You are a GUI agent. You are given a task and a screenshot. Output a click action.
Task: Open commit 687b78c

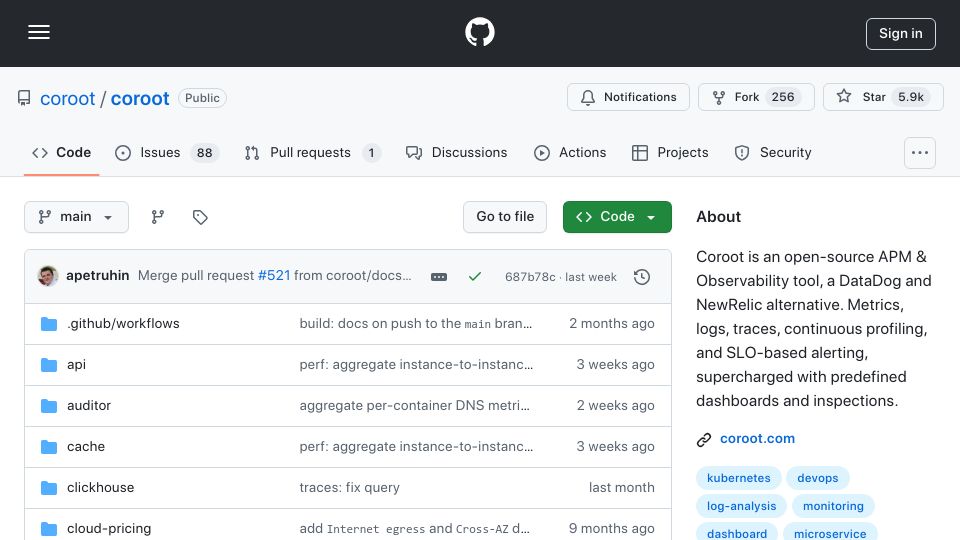click(x=530, y=277)
